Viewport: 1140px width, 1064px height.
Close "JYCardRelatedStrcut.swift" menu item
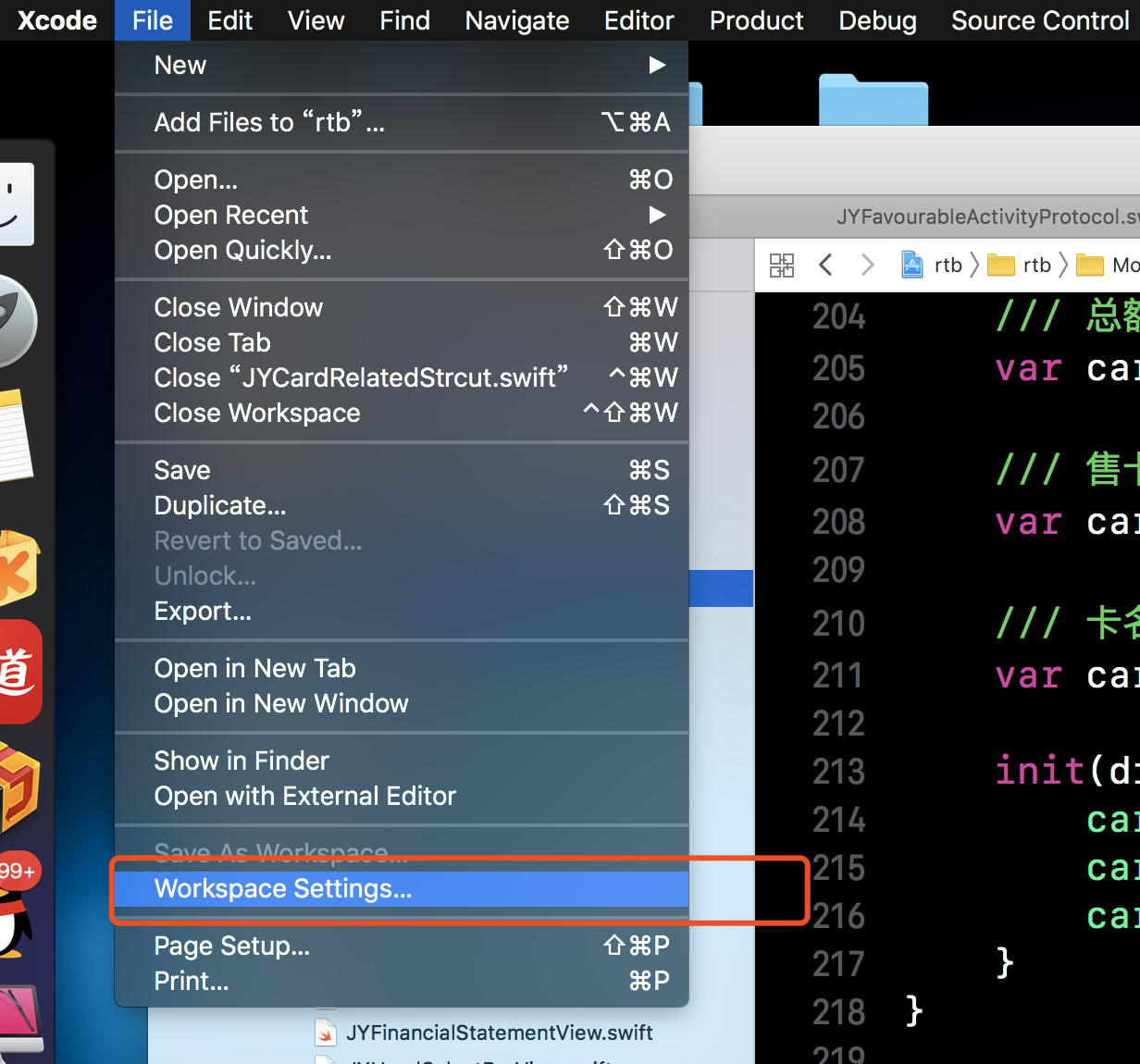click(402, 377)
